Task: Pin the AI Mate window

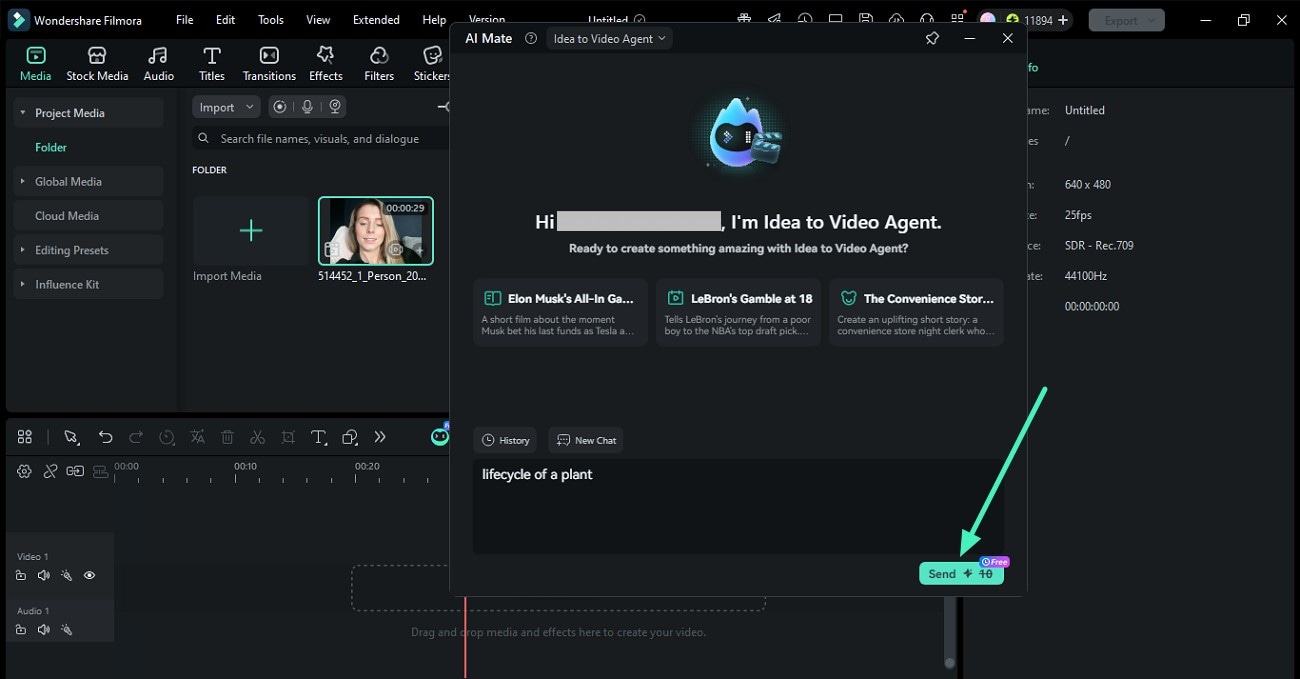Action: click(932, 38)
